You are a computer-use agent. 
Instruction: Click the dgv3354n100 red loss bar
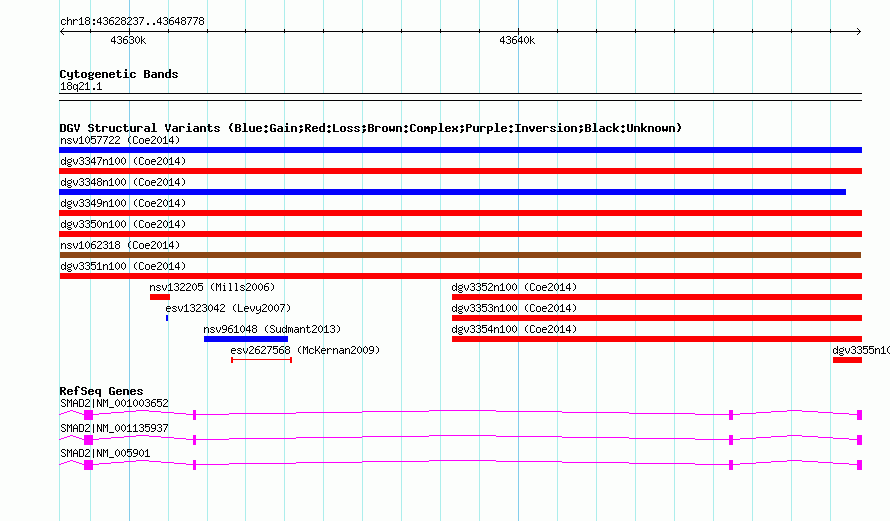pyautogui.click(x=657, y=339)
